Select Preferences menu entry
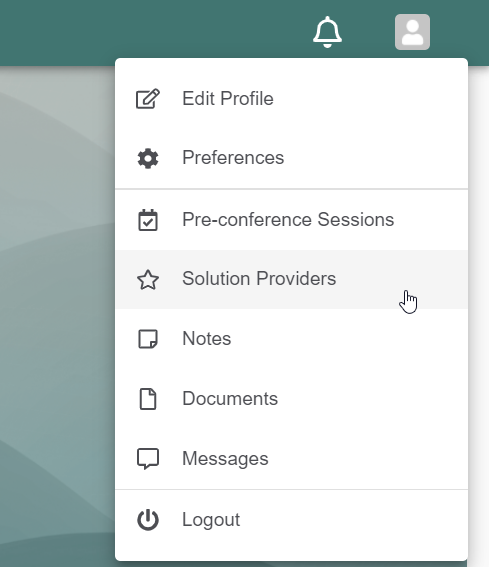Screen dimensions: 489x567 coord(292,158)
